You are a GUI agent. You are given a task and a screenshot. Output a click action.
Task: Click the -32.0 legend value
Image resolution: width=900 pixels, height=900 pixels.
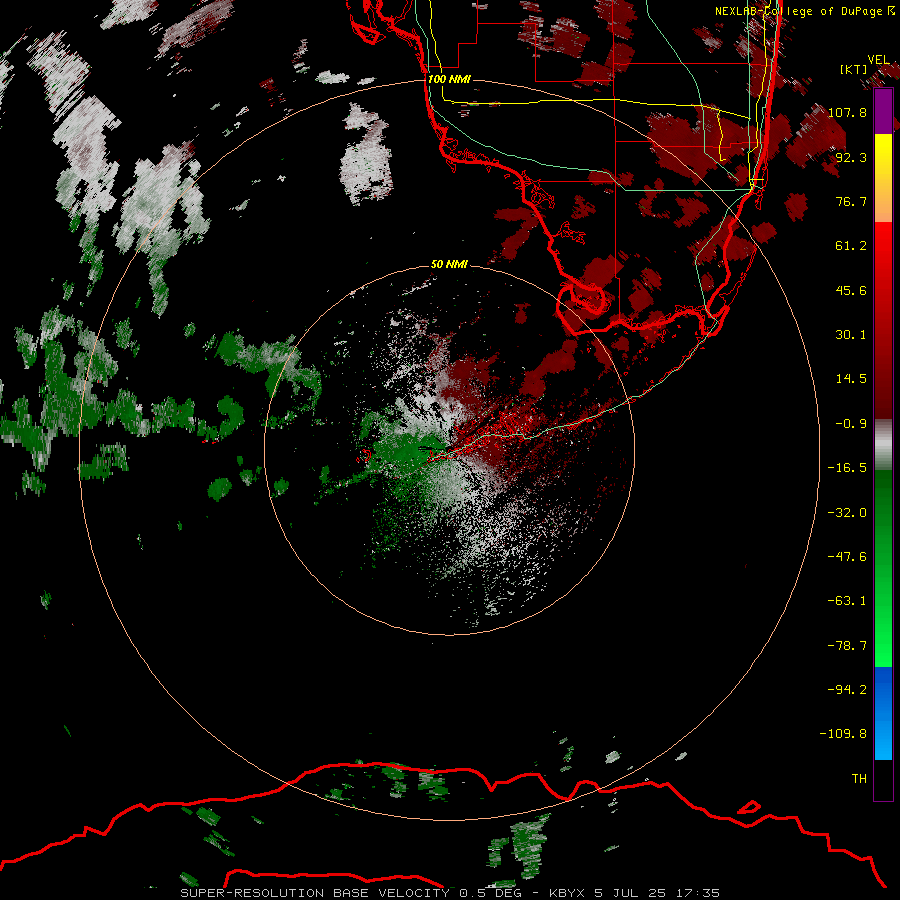(x=847, y=513)
